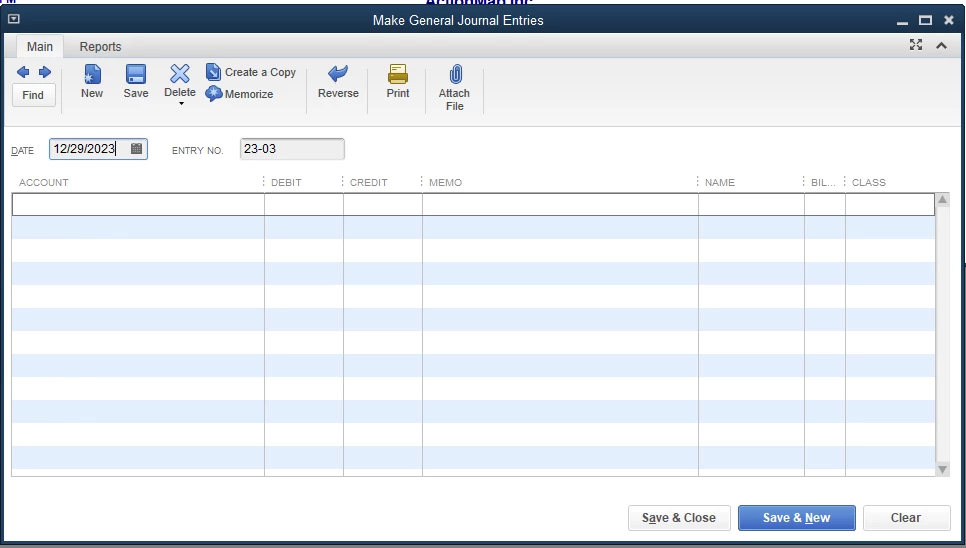This screenshot has height=548, width=966.
Task: Collapse the ribbon with the chevron
Action: [x=941, y=46]
